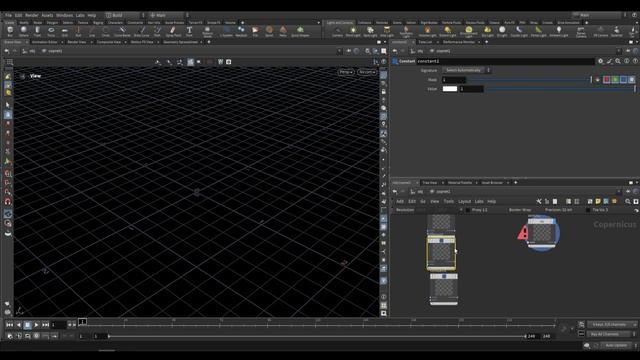Image resolution: width=640 pixels, height=360 pixels.
Task: Toggle the red channel mask button
Action: pyautogui.click(x=607, y=80)
